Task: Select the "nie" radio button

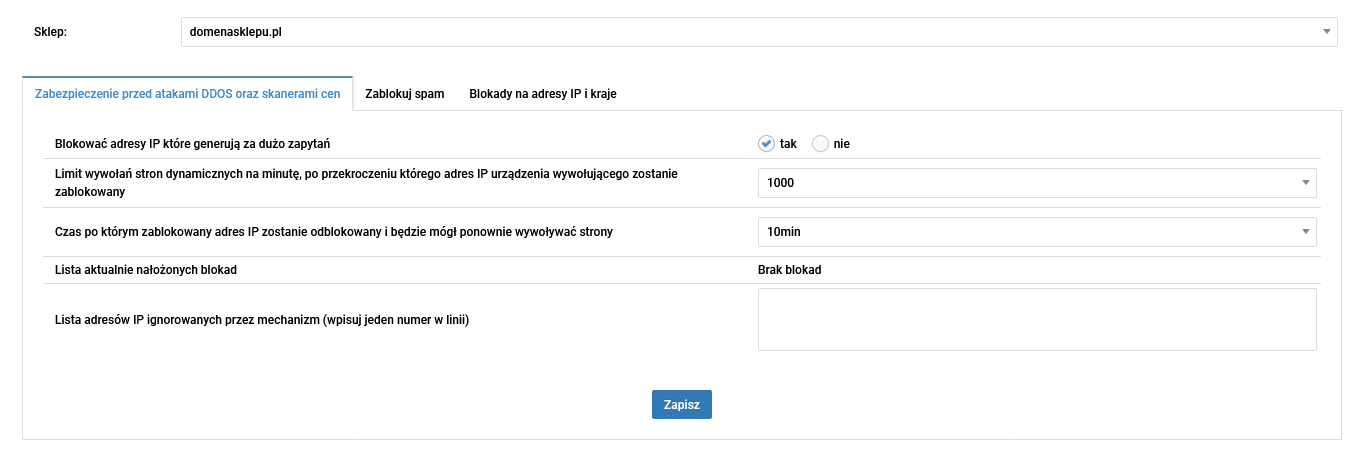Action: pos(821,143)
